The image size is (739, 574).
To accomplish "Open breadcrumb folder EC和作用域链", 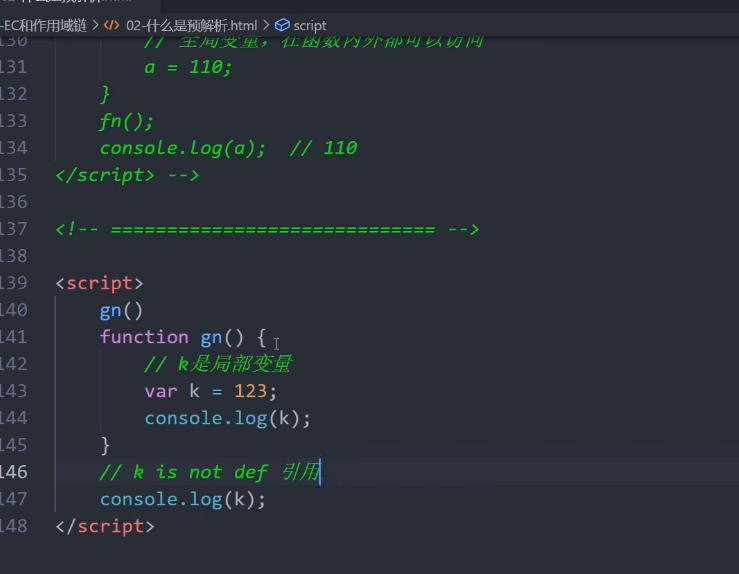I will (44, 25).
